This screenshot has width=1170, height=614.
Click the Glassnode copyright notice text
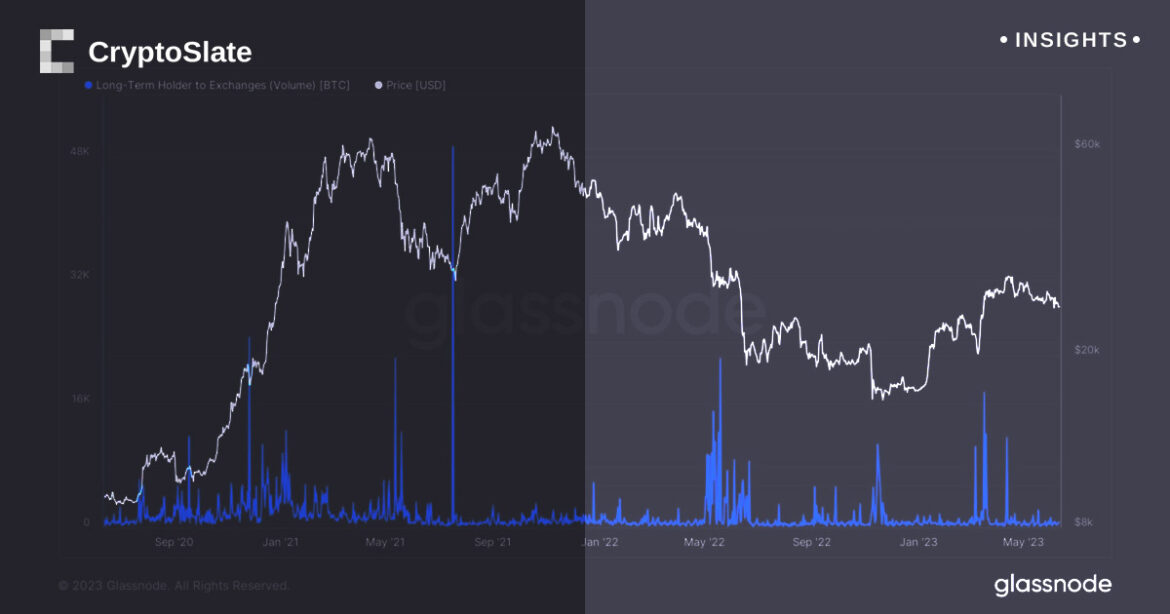[174, 585]
